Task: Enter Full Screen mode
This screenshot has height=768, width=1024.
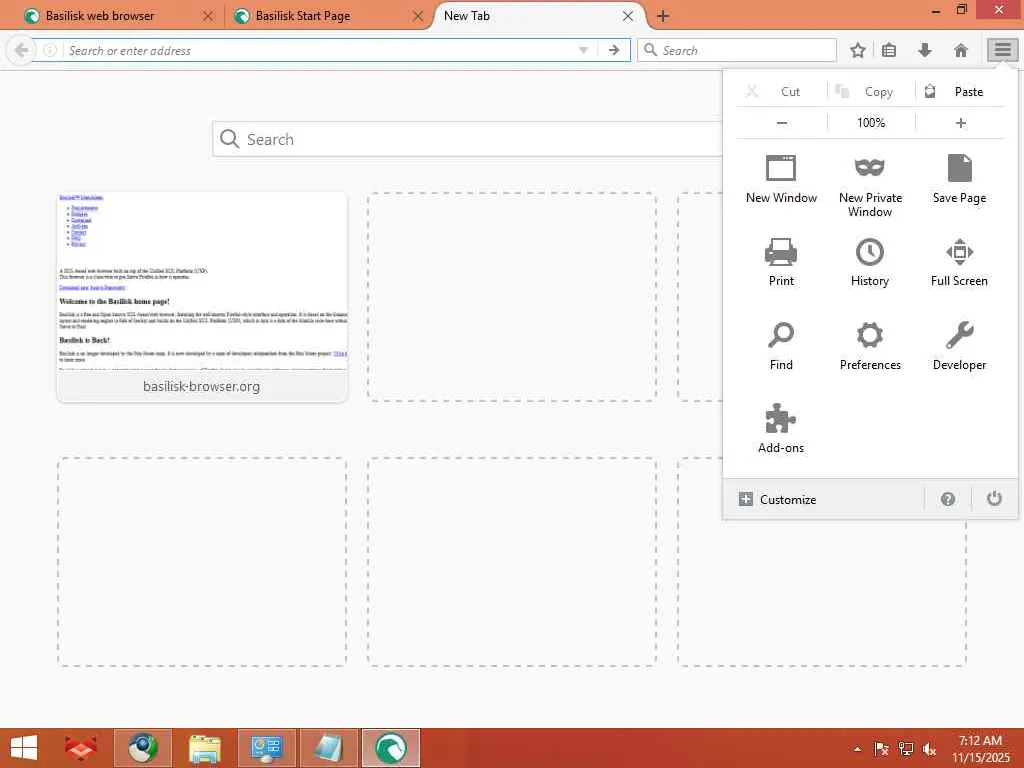Action: [x=959, y=262]
